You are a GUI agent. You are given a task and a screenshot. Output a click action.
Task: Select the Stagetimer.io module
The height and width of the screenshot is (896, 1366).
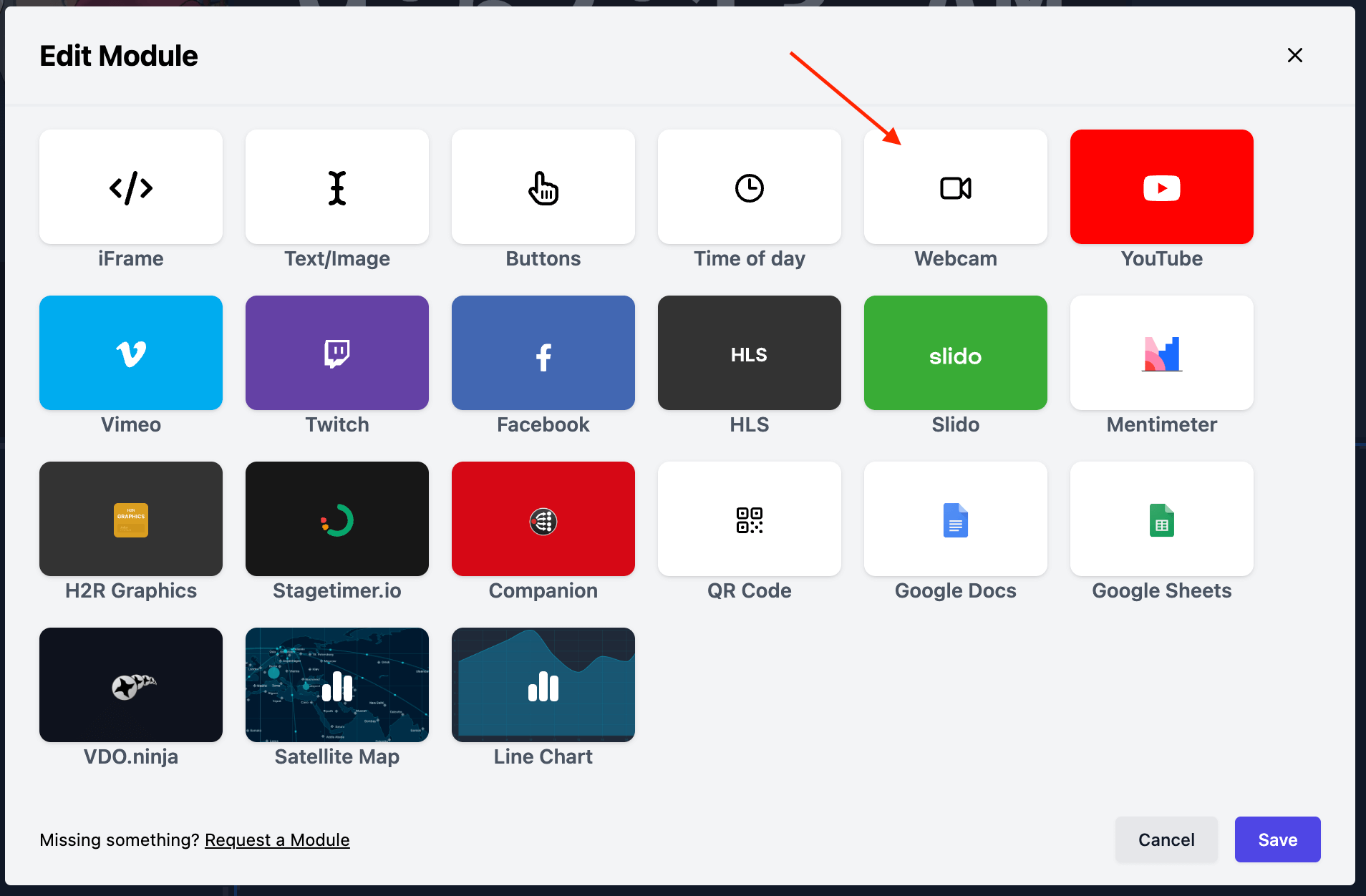pos(336,519)
